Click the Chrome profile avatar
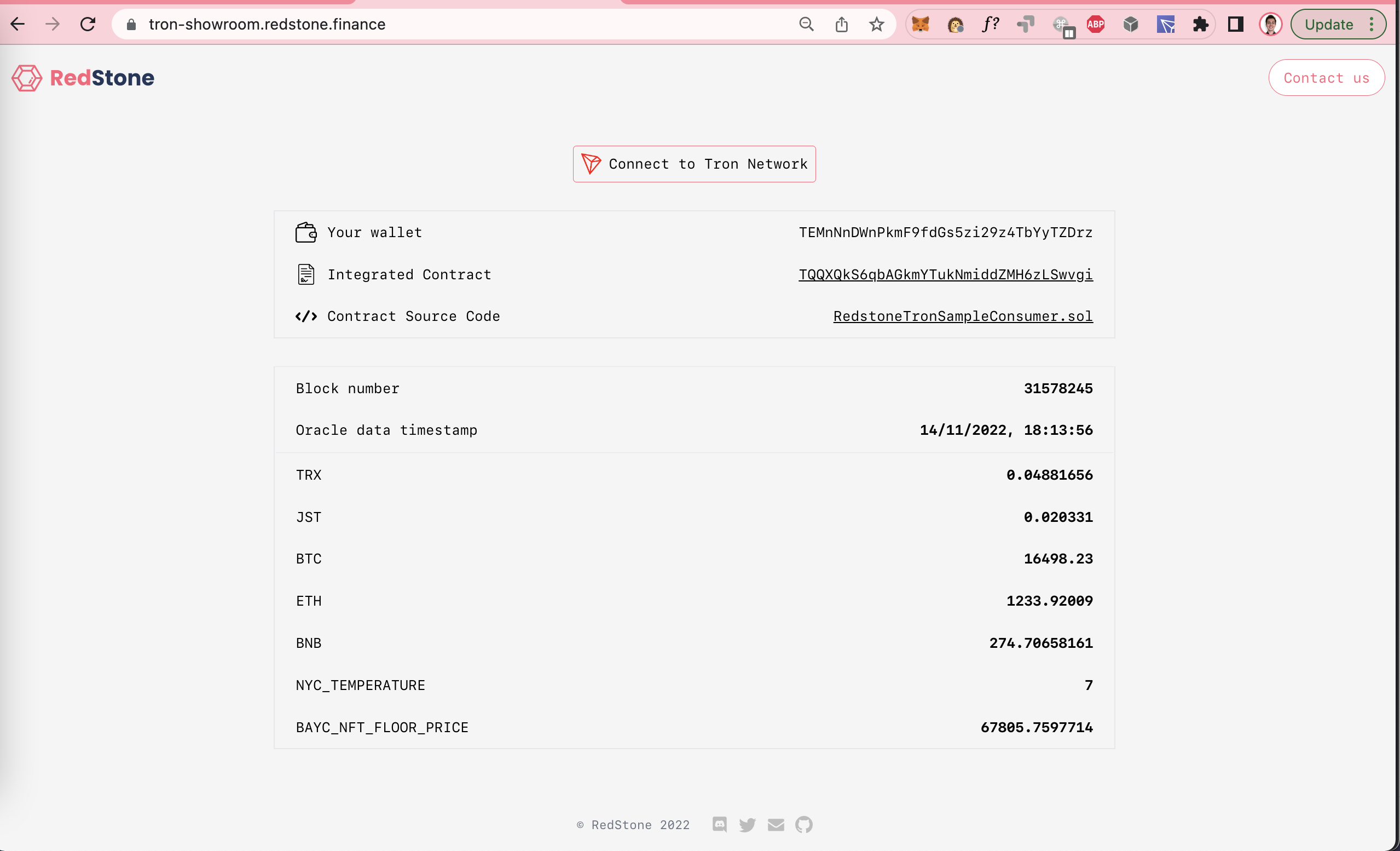1400x851 pixels. coord(1270,25)
